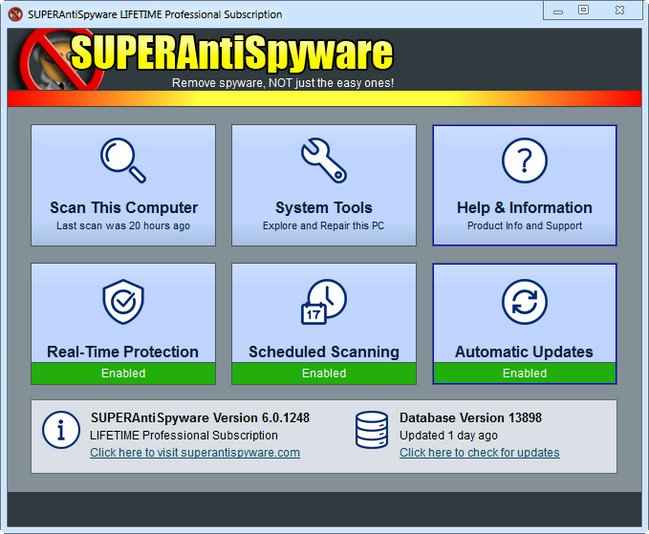
Task: Maximize the SUPERAntiSpyware window
Action: pos(583,10)
